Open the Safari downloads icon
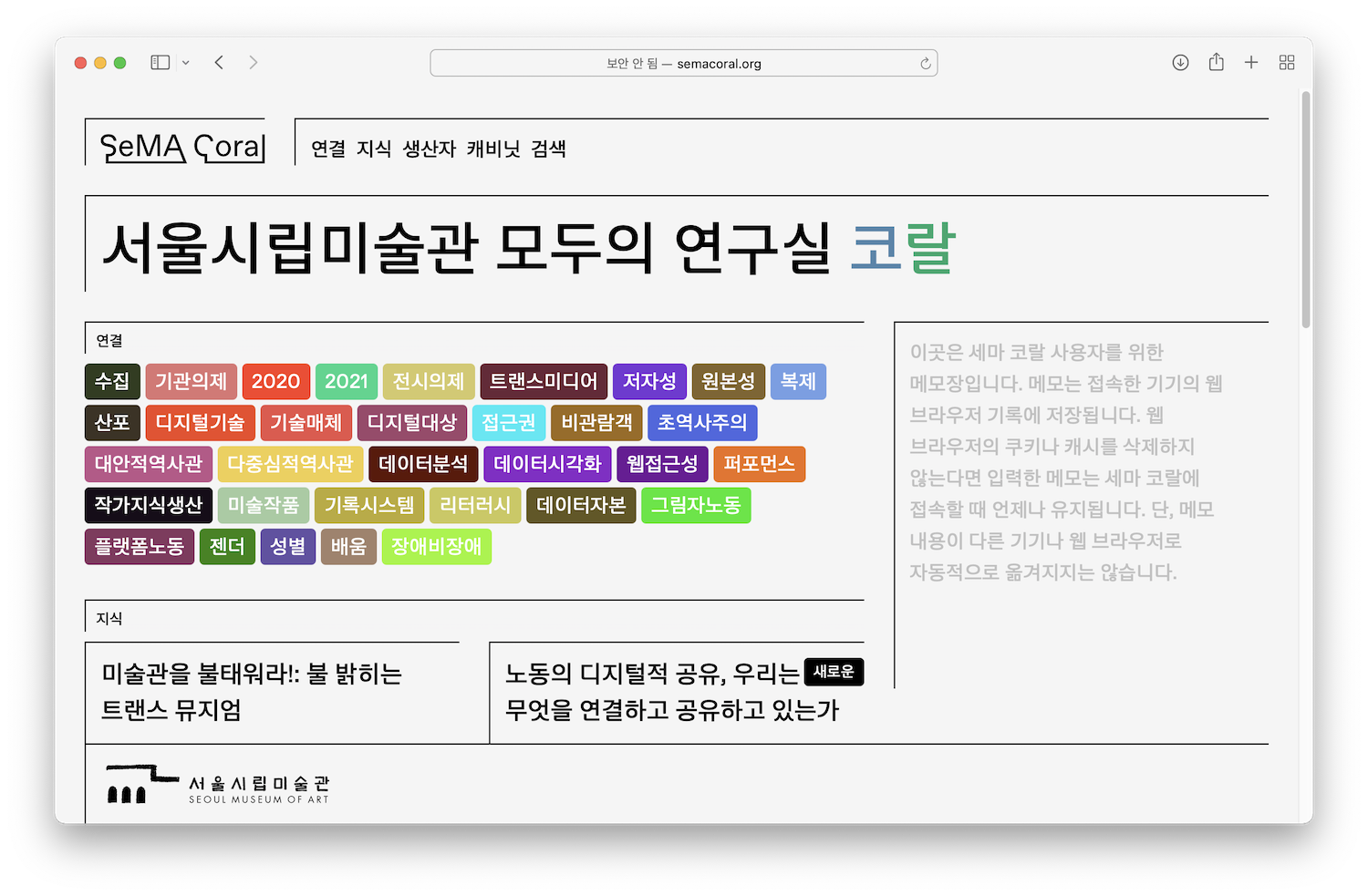The width and height of the screenshot is (1368, 896). tap(1180, 63)
